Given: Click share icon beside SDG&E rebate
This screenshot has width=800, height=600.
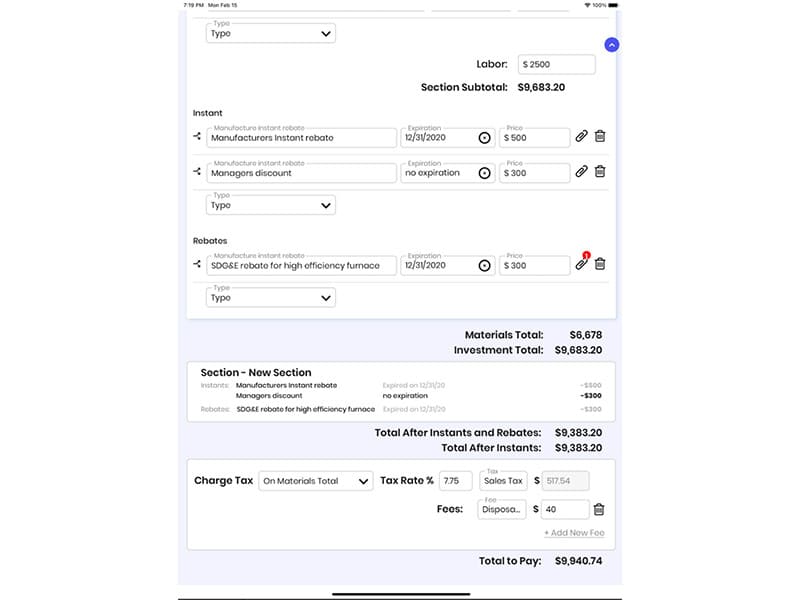Looking at the screenshot, I should click(197, 265).
